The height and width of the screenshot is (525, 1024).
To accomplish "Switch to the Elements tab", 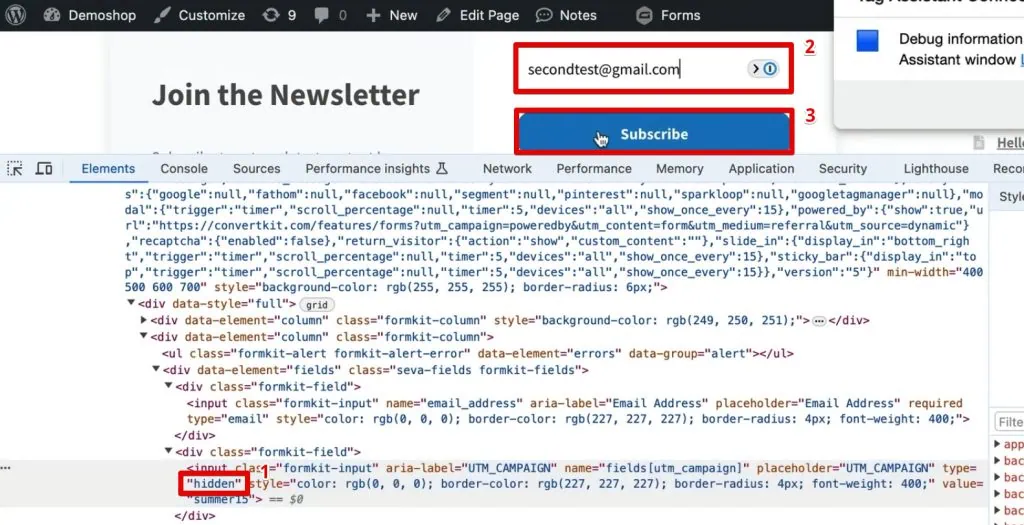I will [108, 168].
